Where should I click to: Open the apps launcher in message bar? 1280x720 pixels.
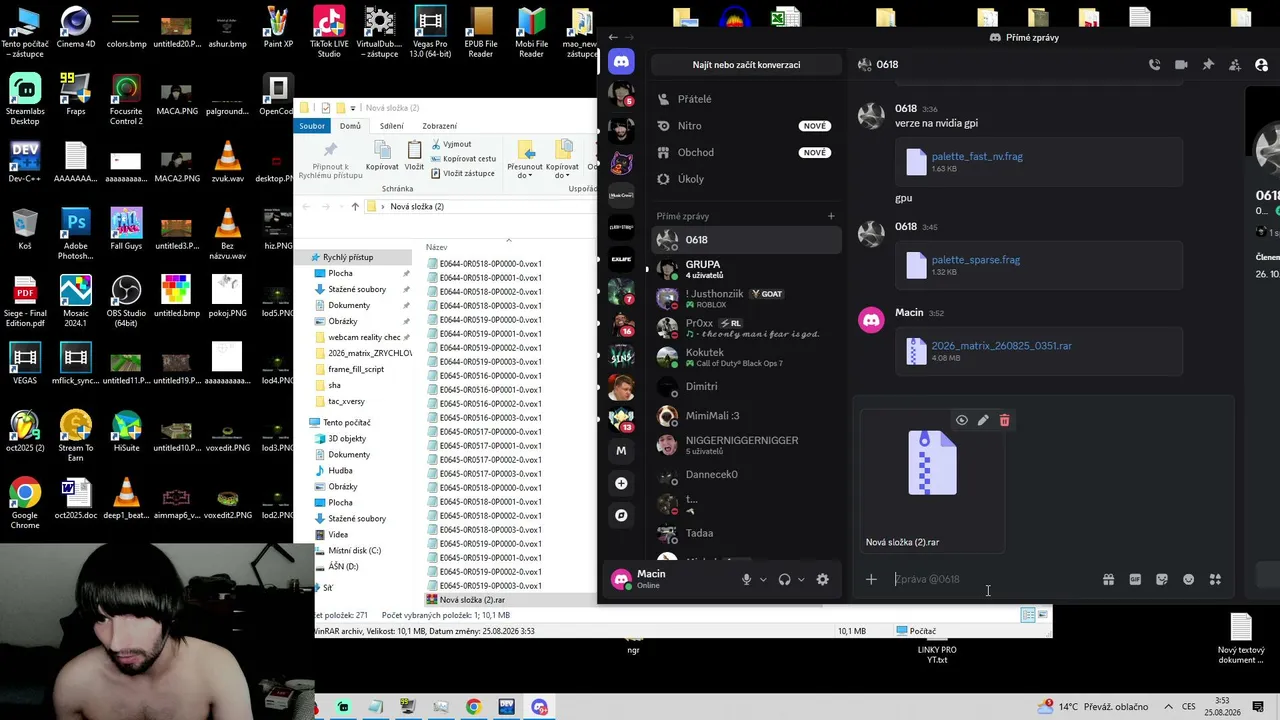click(1216, 579)
